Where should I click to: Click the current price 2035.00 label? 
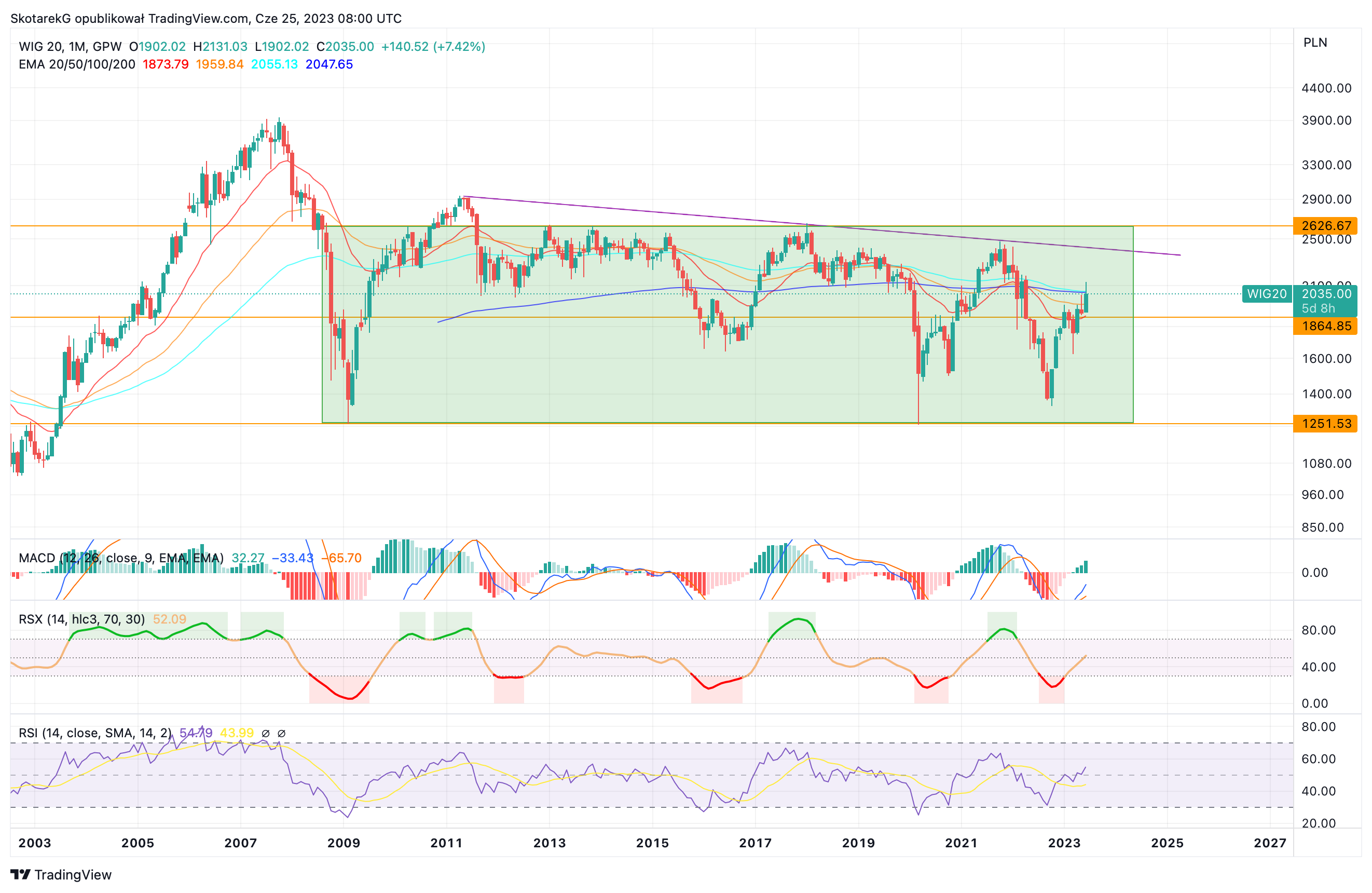click(1326, 294)
